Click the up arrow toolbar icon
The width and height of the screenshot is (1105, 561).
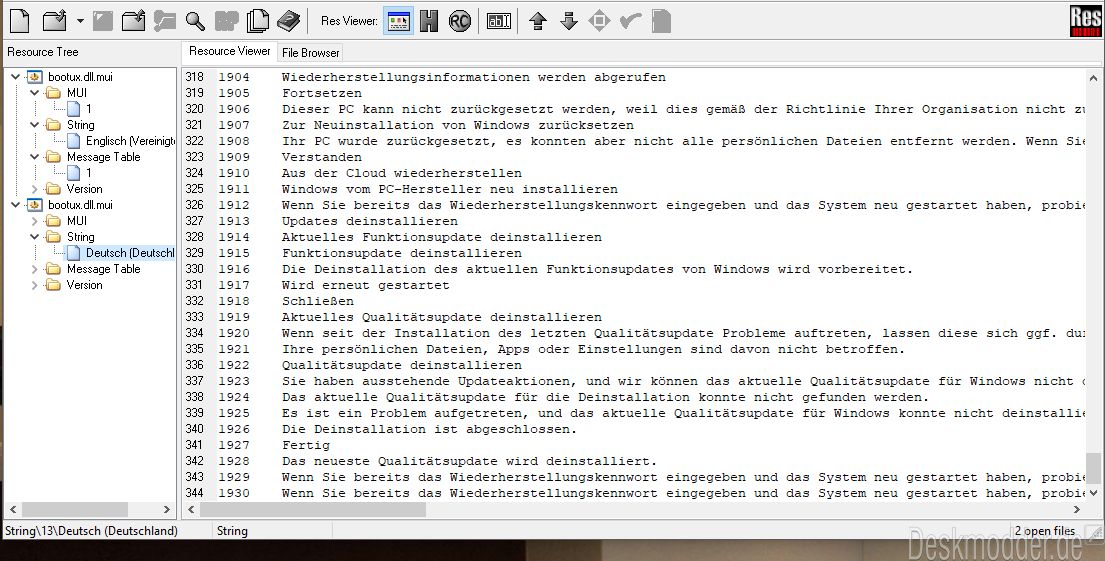538,21
